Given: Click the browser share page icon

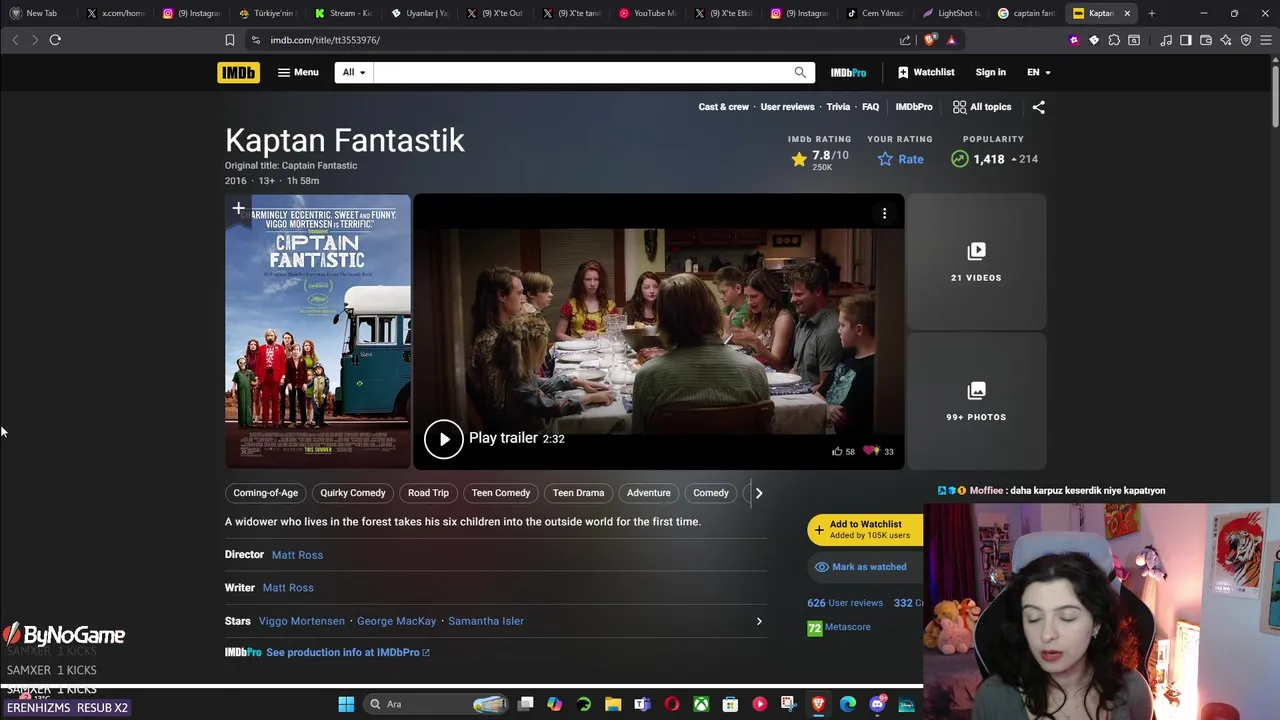Looking at the screenshot, I should tap(905, 40).
